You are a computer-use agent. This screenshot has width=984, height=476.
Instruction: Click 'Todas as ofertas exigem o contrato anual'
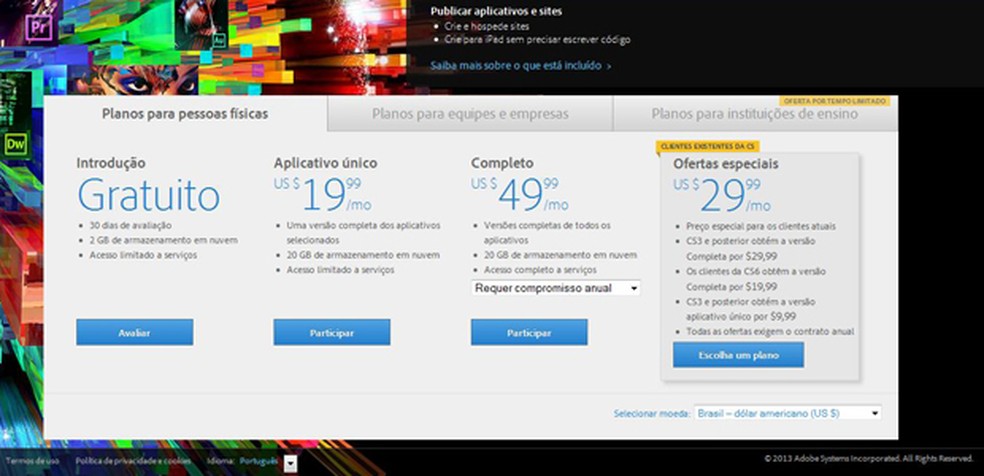pos(770,331)
